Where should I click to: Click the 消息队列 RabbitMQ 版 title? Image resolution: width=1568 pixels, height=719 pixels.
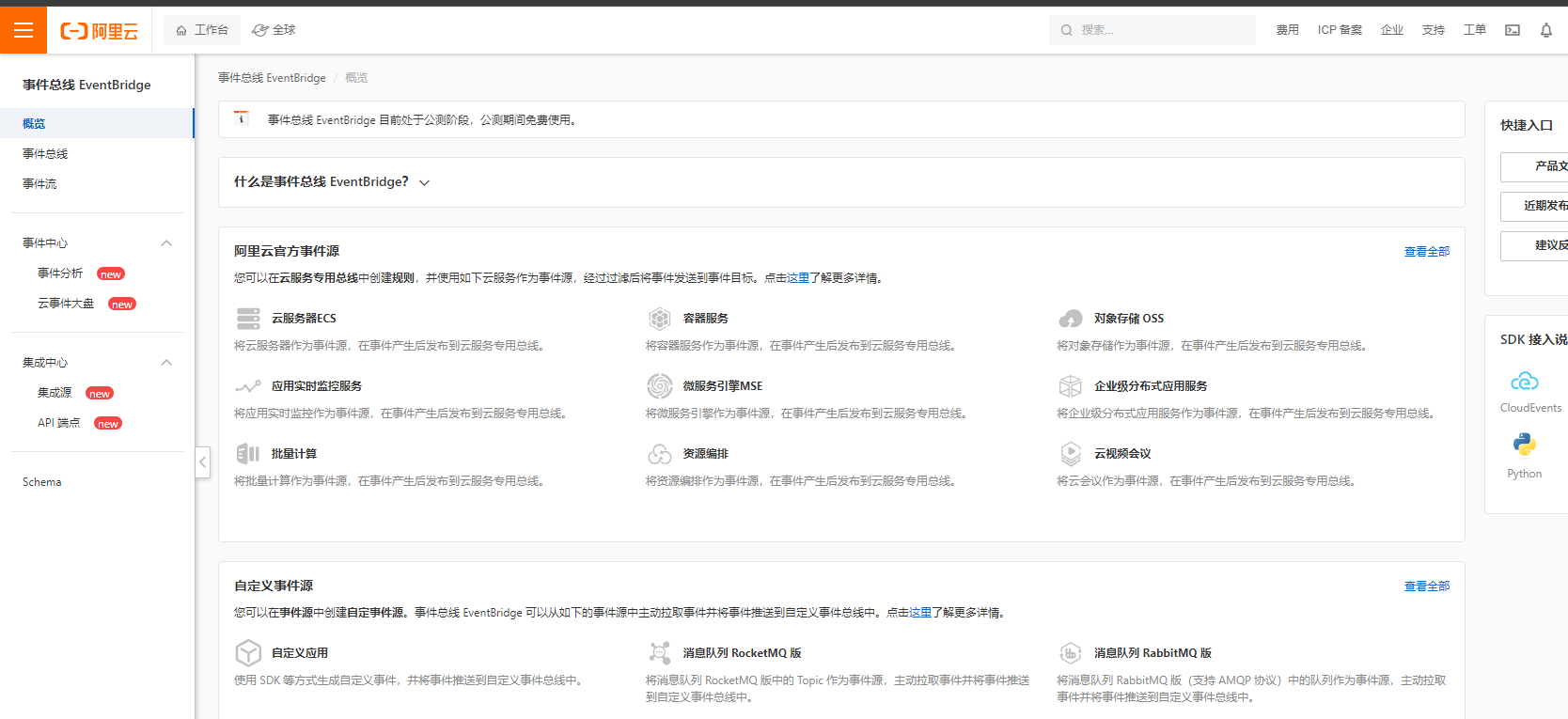pos(1152,653)
